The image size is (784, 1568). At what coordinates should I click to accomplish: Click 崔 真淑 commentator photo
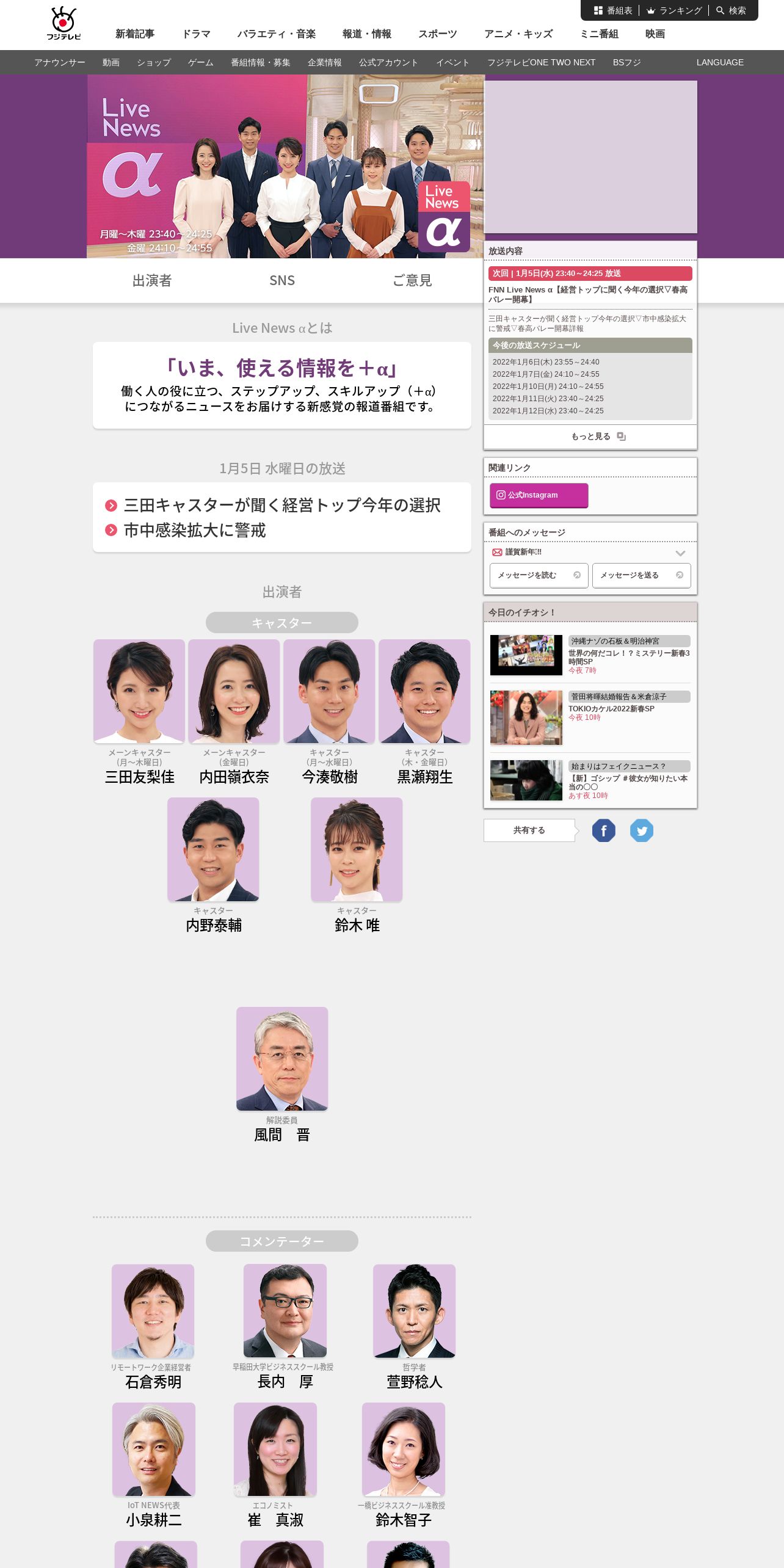(x=275, y=1450)
